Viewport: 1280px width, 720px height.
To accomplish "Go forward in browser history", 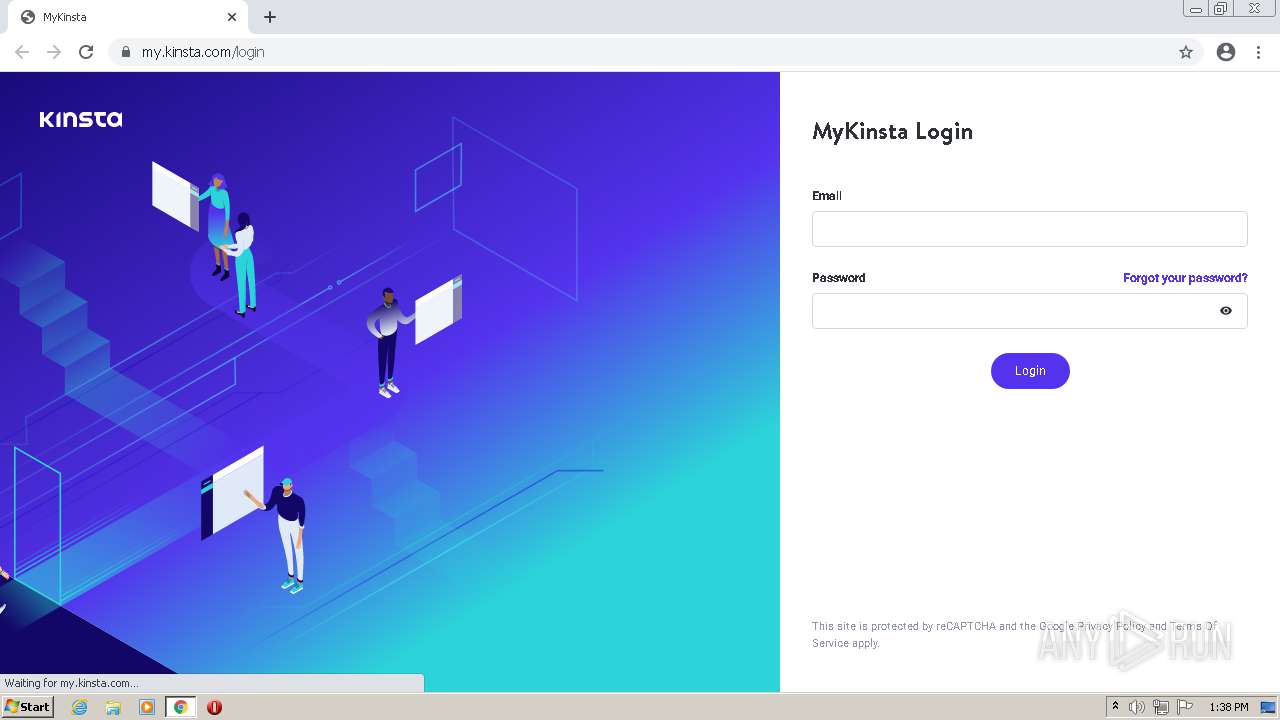I will (54, 52).
